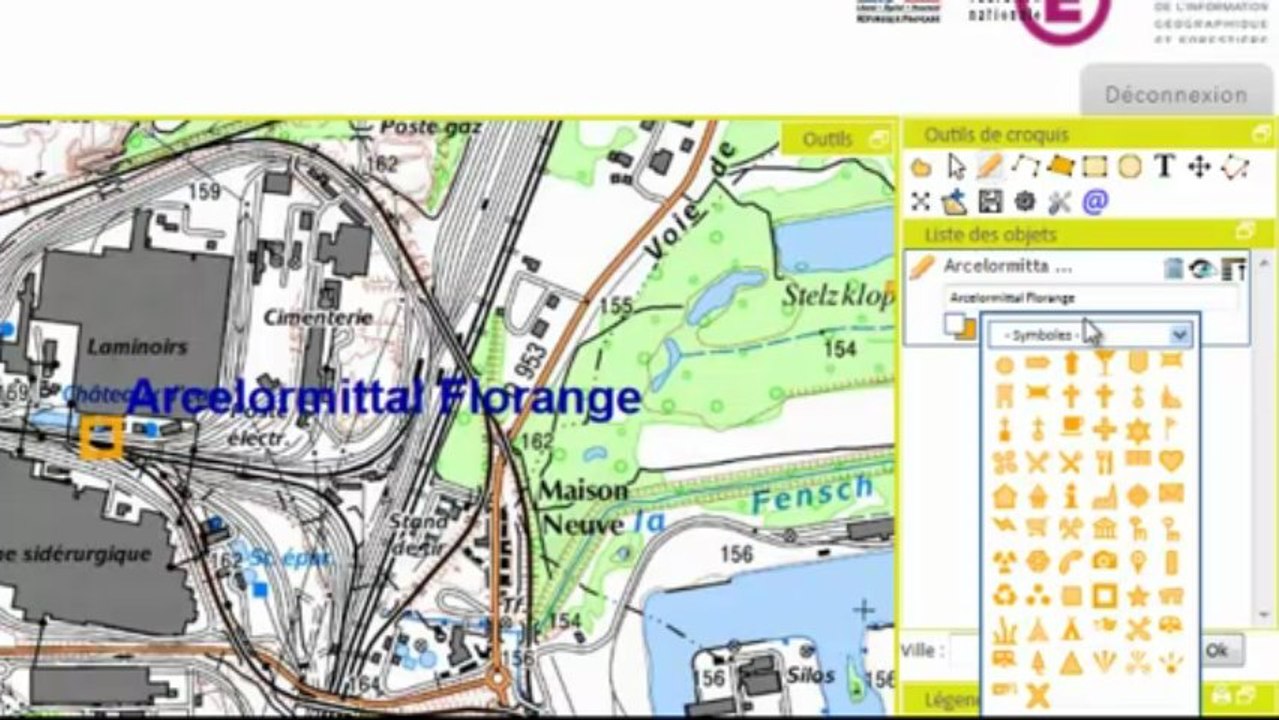This screenshot has height=720, width=1279.
Task: Select the arrow pointer selection tool
Action: pos(956,167)
